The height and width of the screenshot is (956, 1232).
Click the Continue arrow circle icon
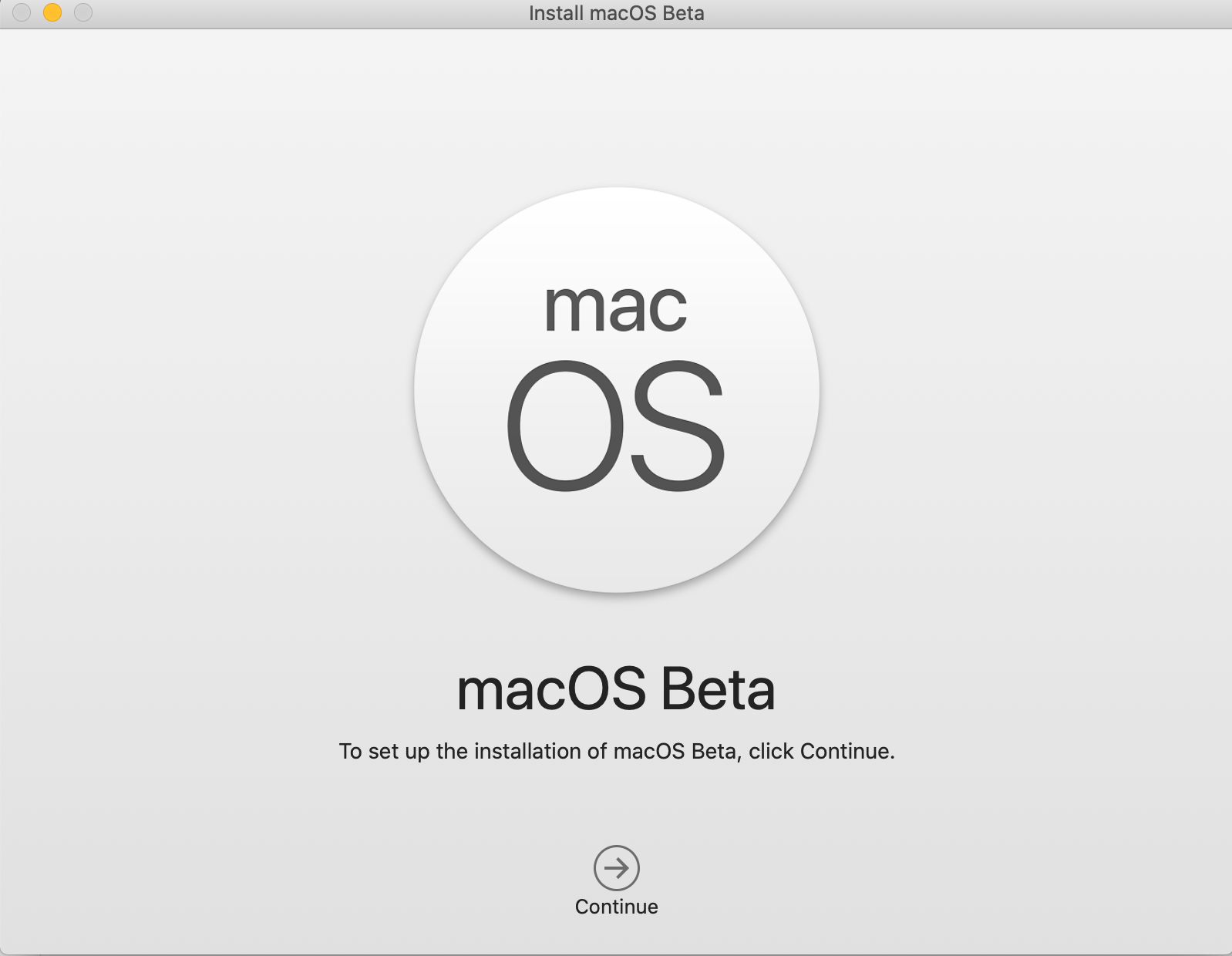tap(617, 868)
